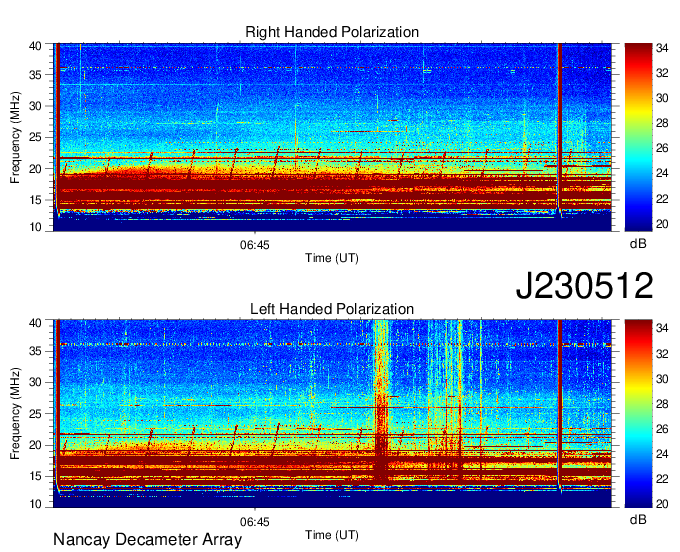Click the 10 MHz tick label on top plot
The image size is (680, 552).
click(36, 227)
